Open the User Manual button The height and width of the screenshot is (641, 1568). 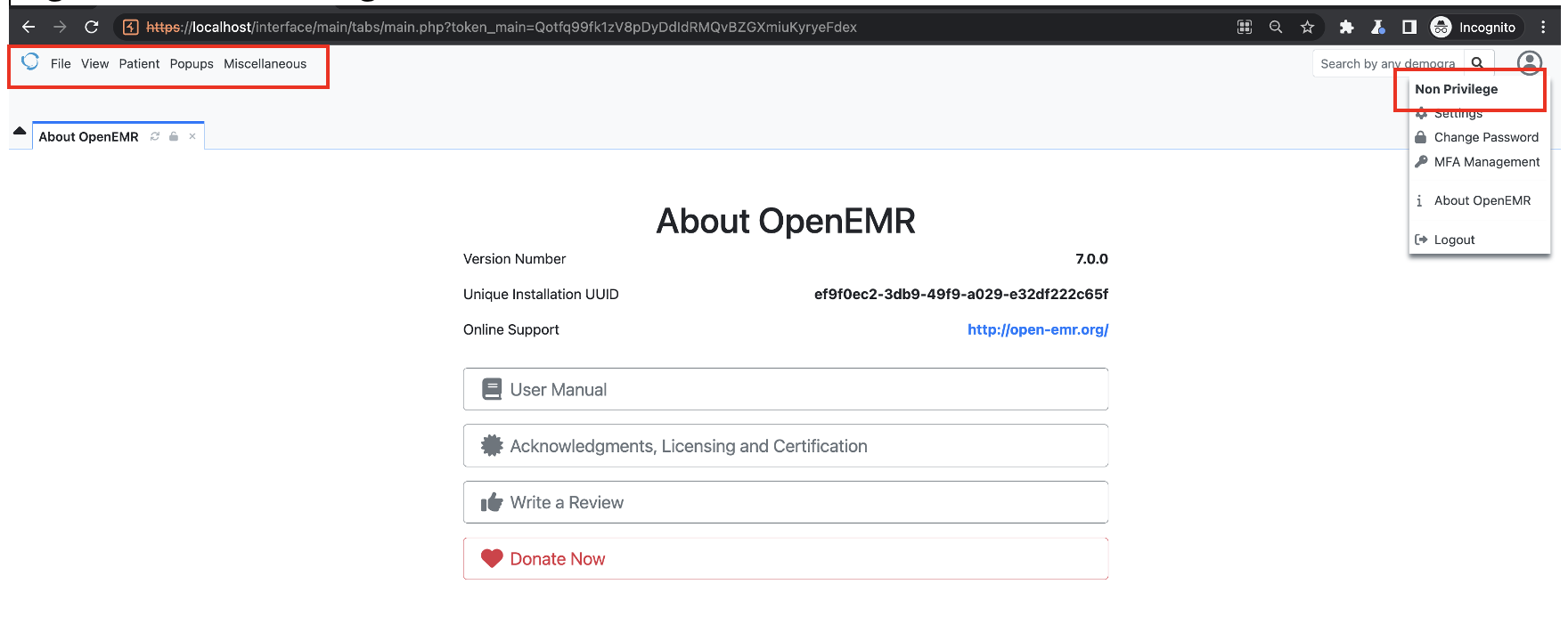click(786, 389)
